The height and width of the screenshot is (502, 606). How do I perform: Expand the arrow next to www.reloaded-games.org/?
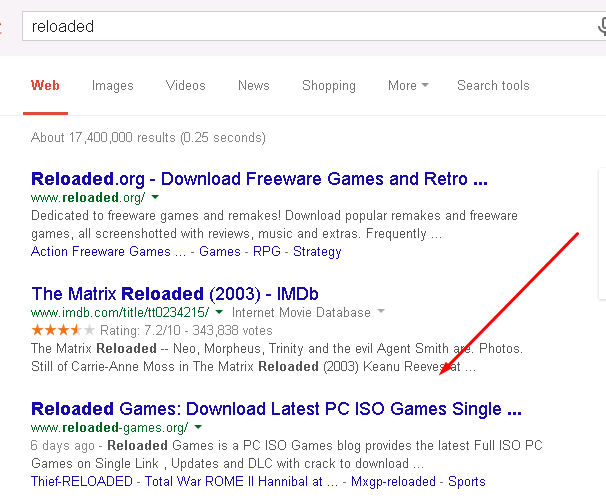tap(198, 427)
